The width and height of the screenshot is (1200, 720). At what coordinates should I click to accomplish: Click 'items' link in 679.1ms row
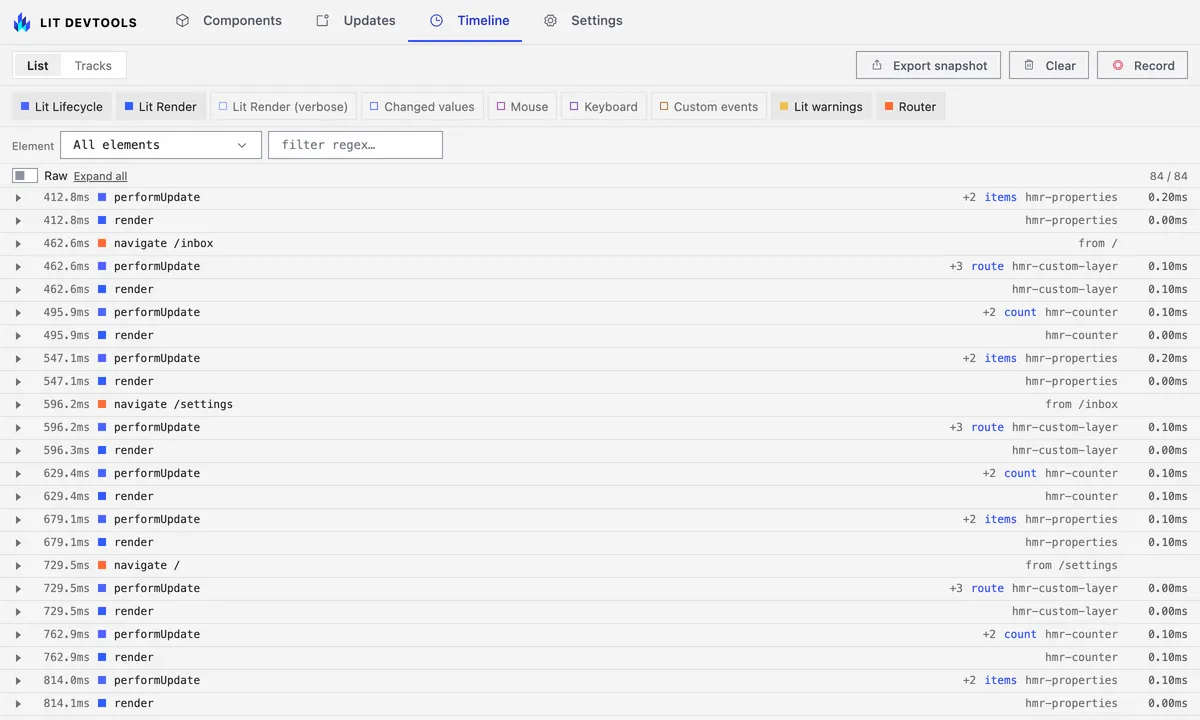point(1001,519)
